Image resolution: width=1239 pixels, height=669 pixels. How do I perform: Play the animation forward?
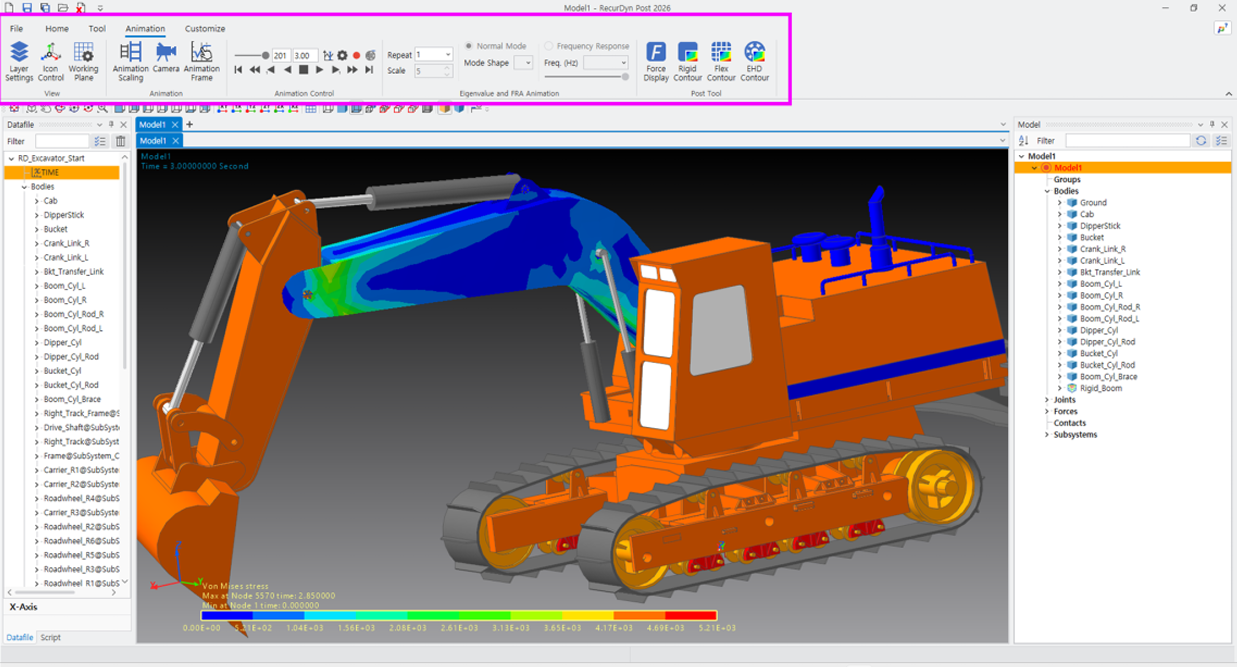(320, 70)
